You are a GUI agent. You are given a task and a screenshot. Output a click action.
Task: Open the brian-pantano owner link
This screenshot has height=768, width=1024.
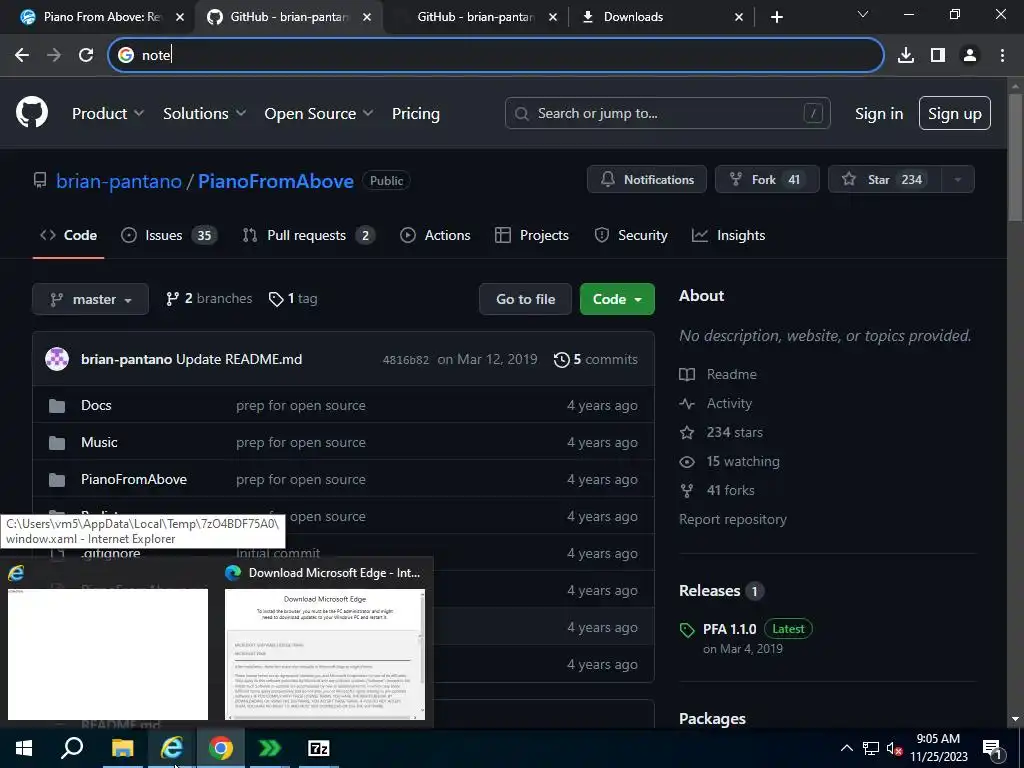tap(119, 181)
